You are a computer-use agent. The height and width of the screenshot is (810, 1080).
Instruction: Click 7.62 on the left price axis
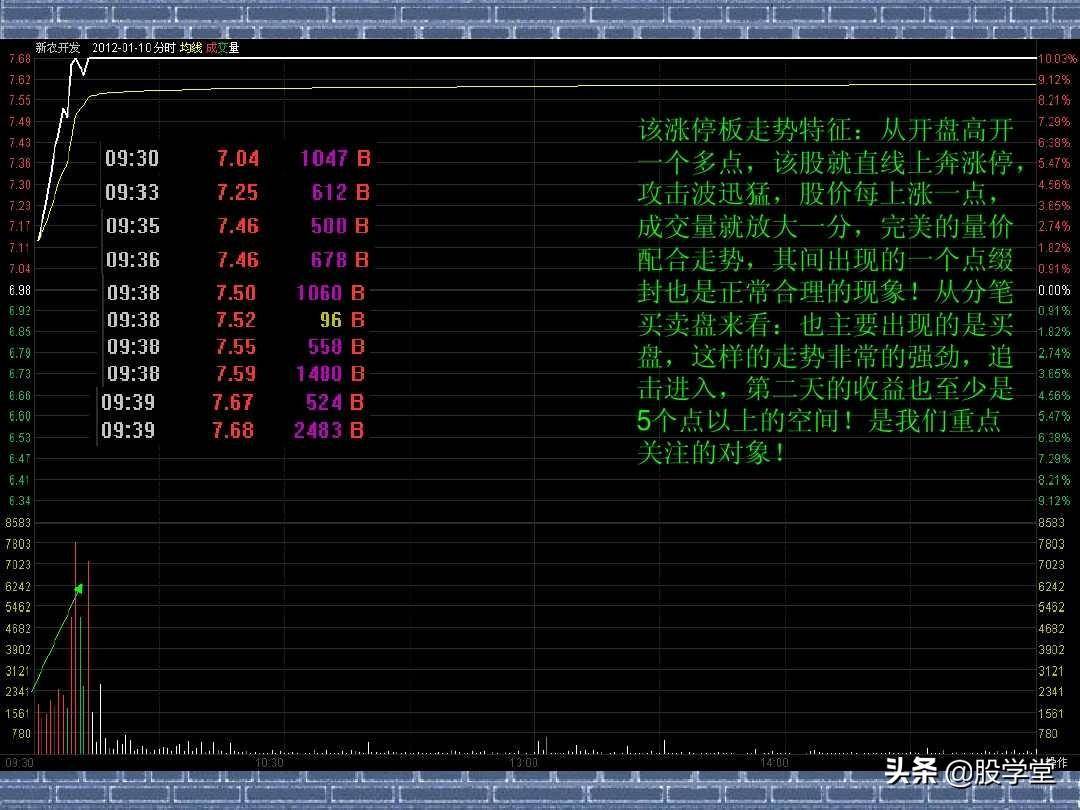(19, 80)
